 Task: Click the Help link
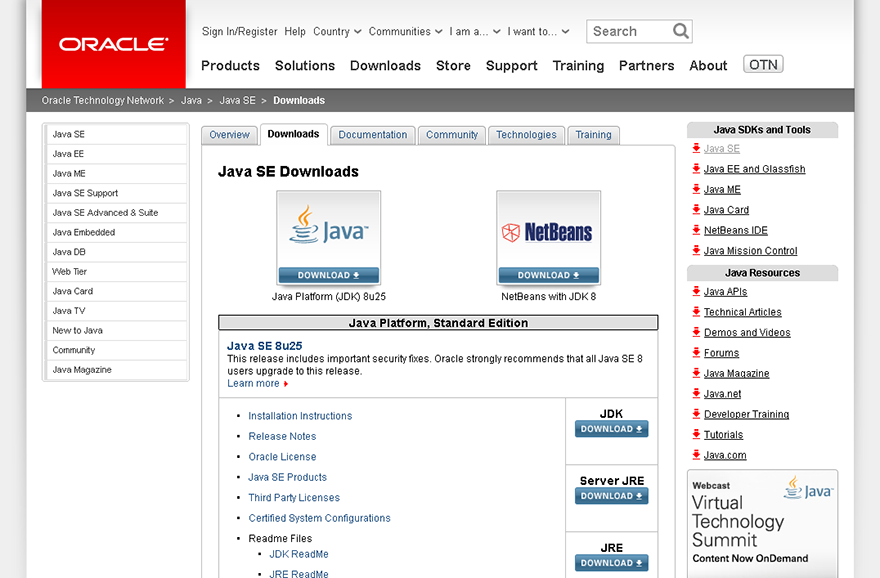pos(295,31)
